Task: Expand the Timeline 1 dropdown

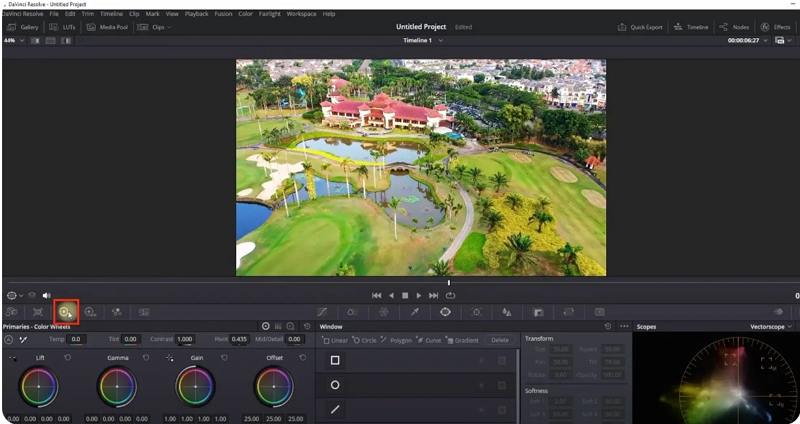Action: tap(440, 40)
